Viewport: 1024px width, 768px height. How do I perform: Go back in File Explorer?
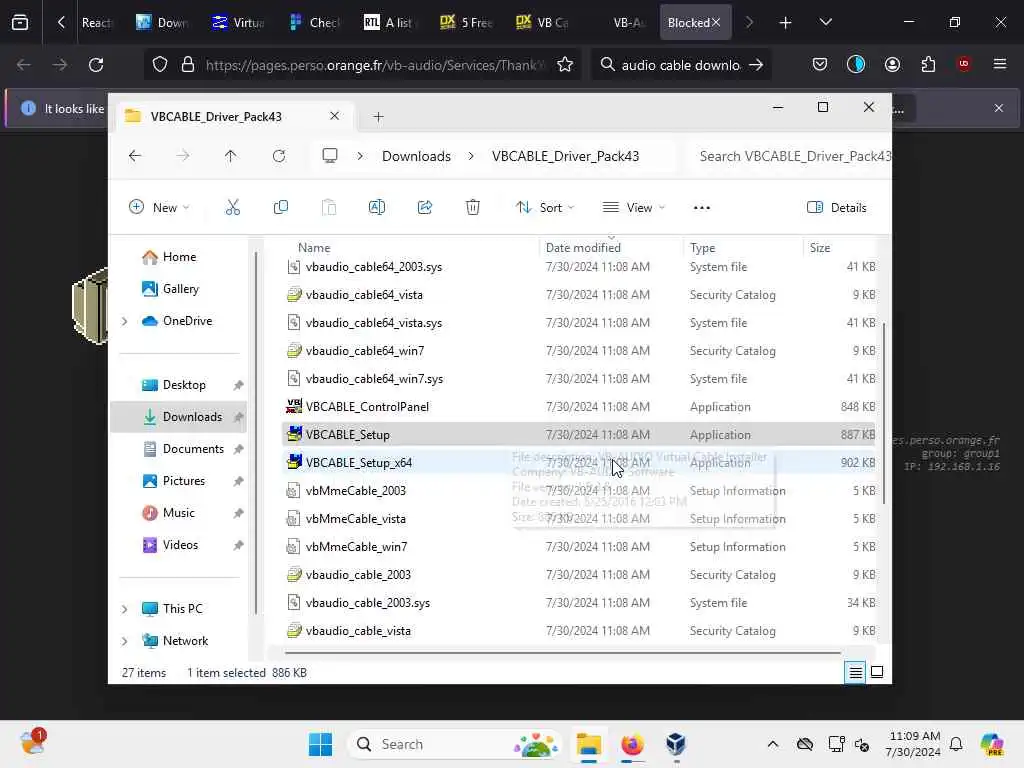tap(135, 156)
